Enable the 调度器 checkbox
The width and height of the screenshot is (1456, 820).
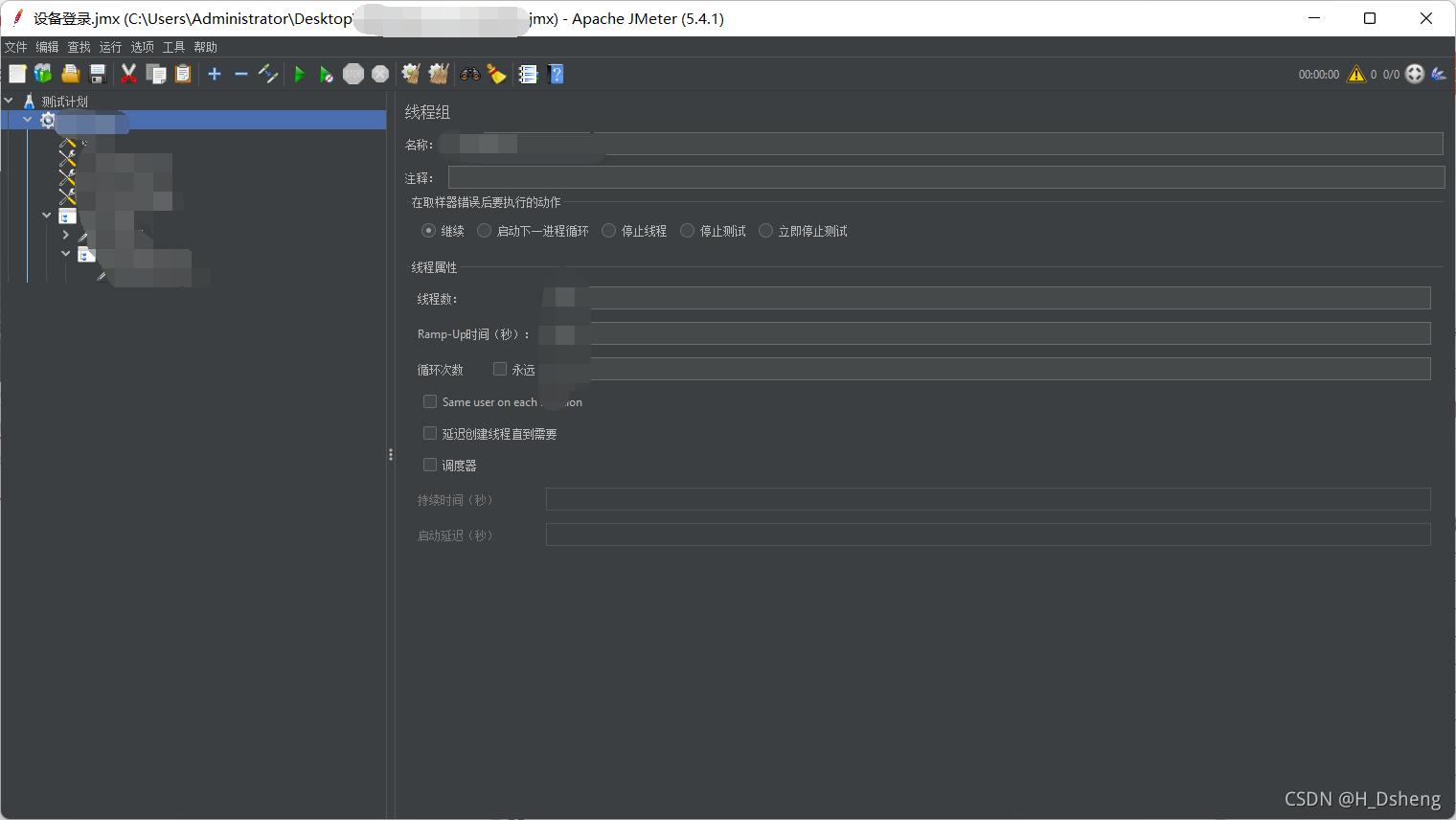coord(430,465)
